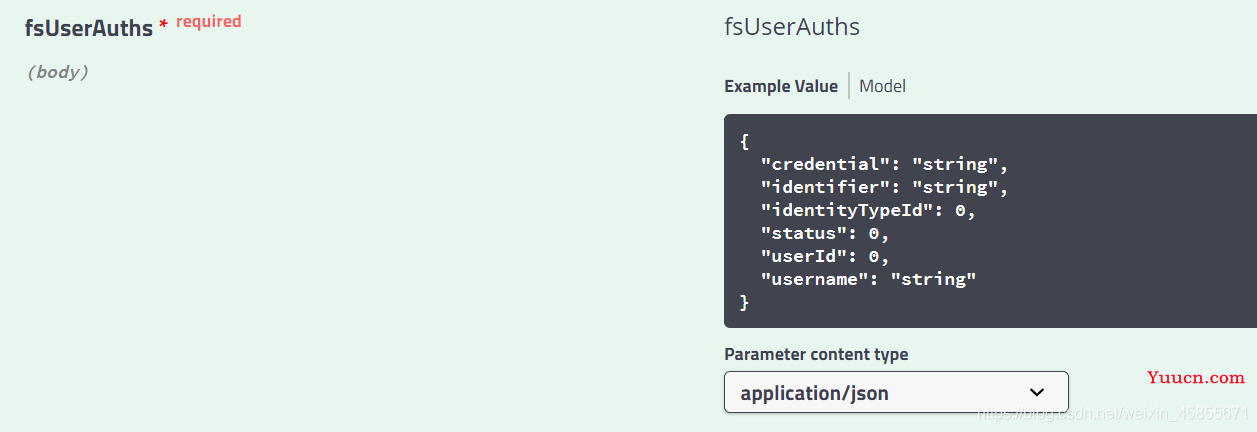Click the "credential": "string" line
The height and width of the screenshot is (432, 1257).
pyautogui.click(x=885, y=164)
